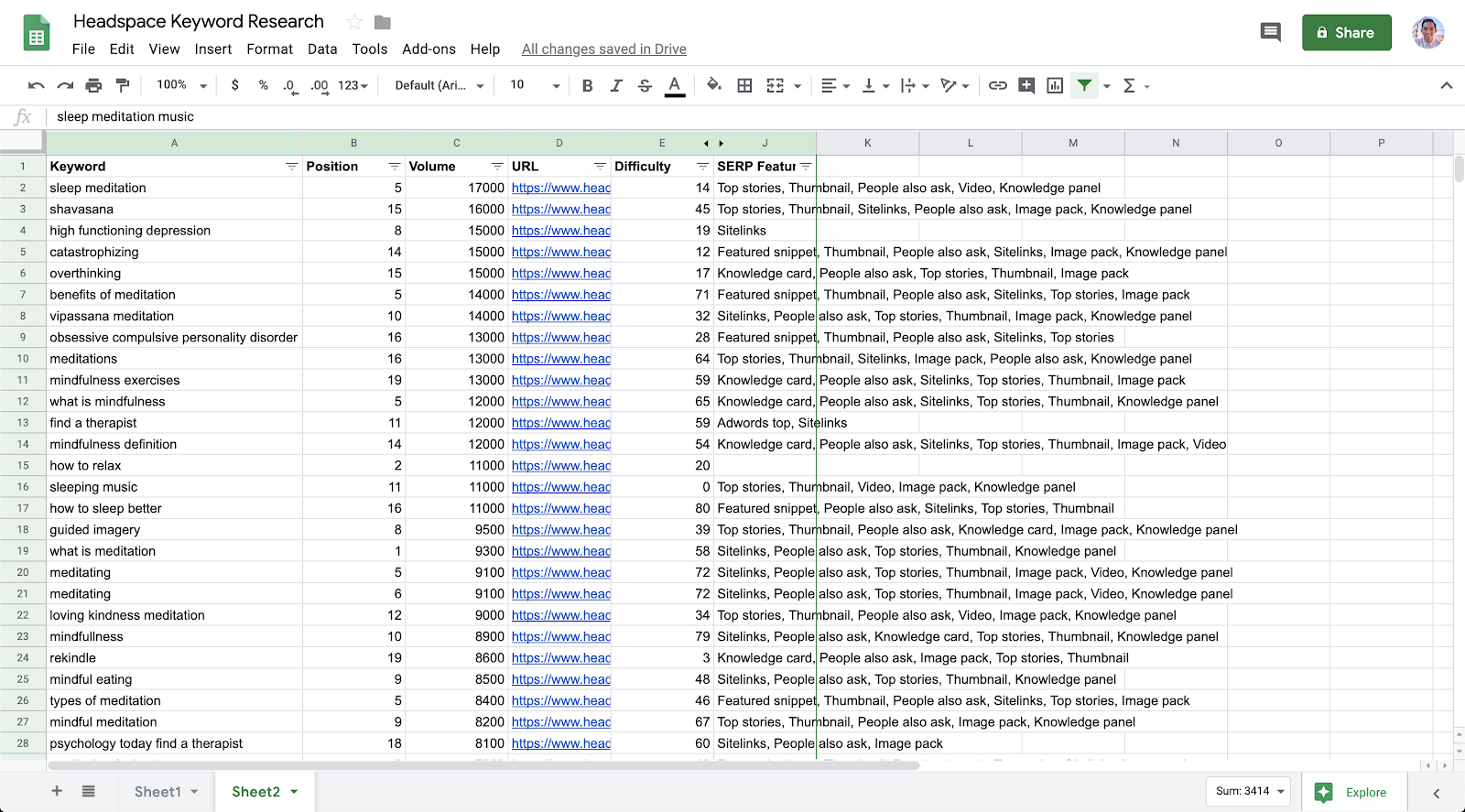The width and height of the screenshot is (1465, 812).
Task: Click the Move to folder icon
Action: (383, 22)
